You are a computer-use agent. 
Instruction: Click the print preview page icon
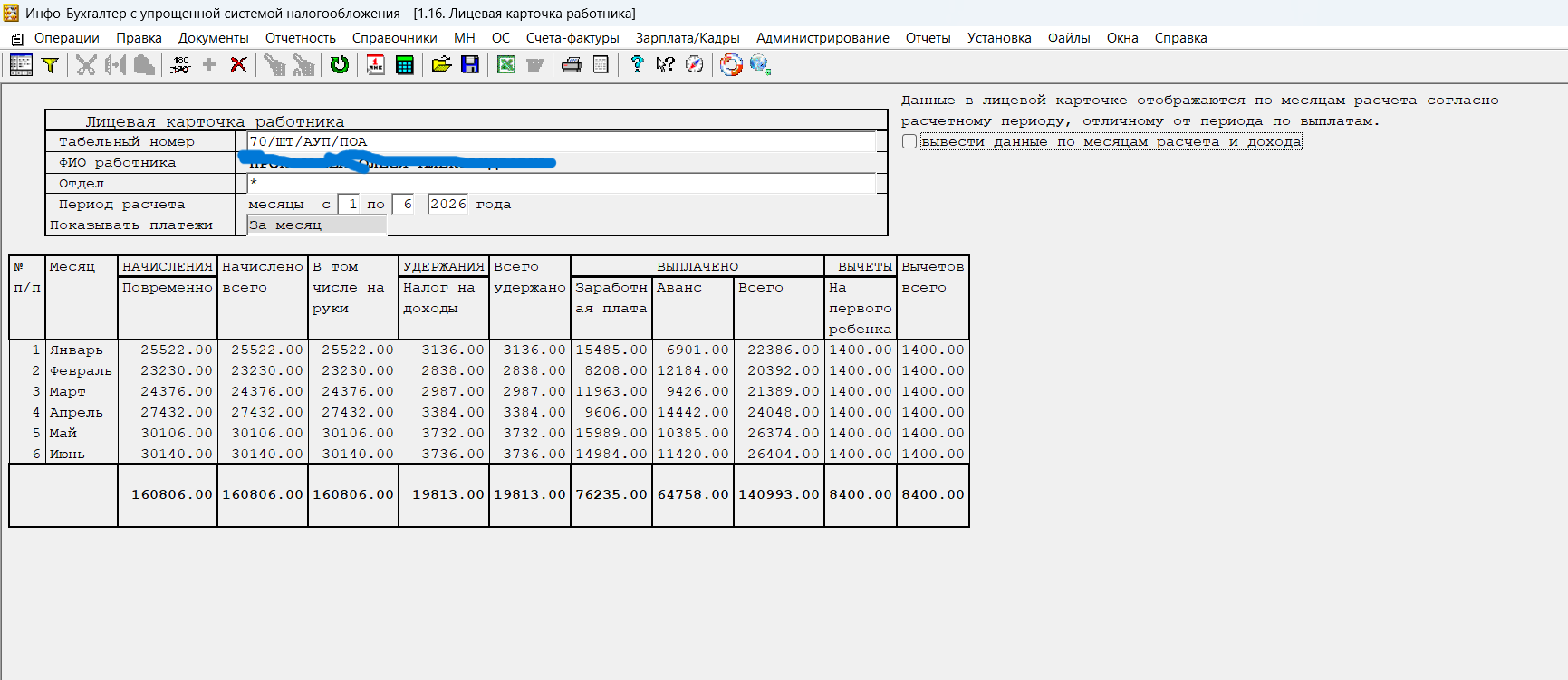tap(601, 64)
